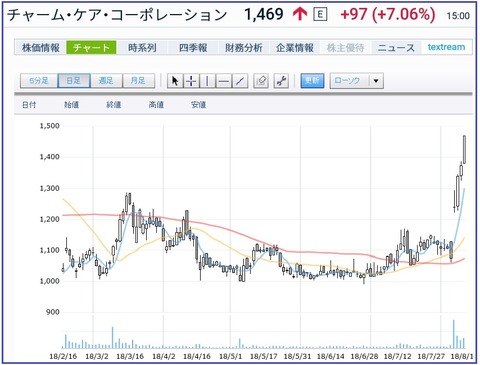Click the 18/5/1 date label

pos(230,356)
